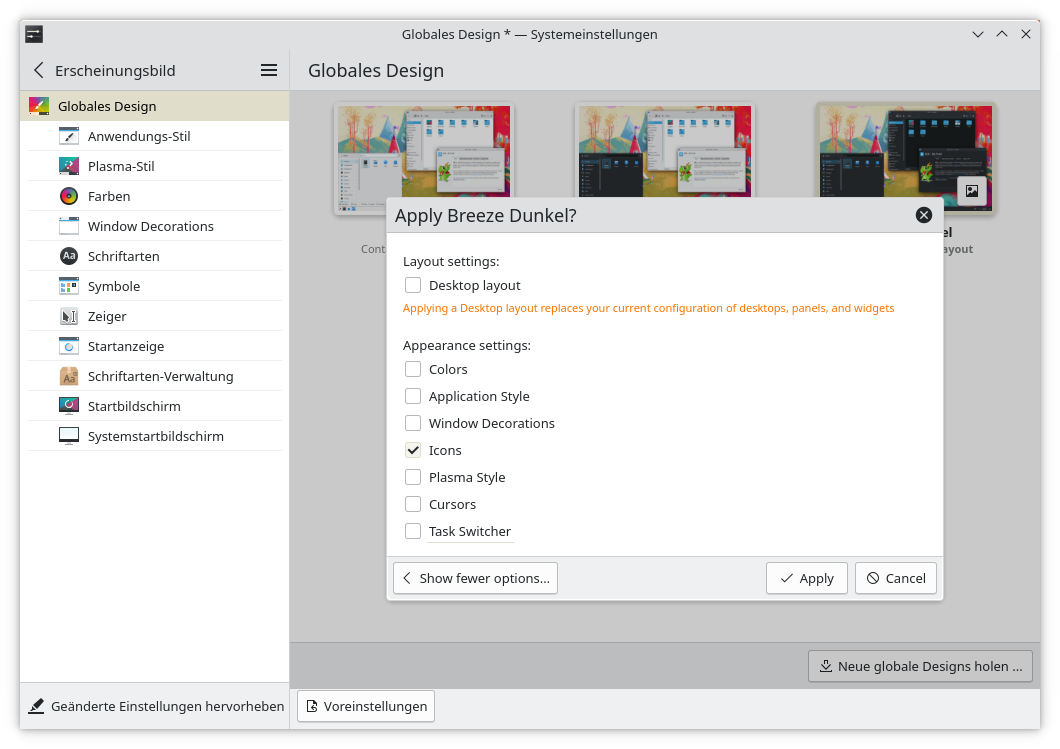Uncheck the Icons checkbox
Screen dimensions: 1060x749
(413, 450)
